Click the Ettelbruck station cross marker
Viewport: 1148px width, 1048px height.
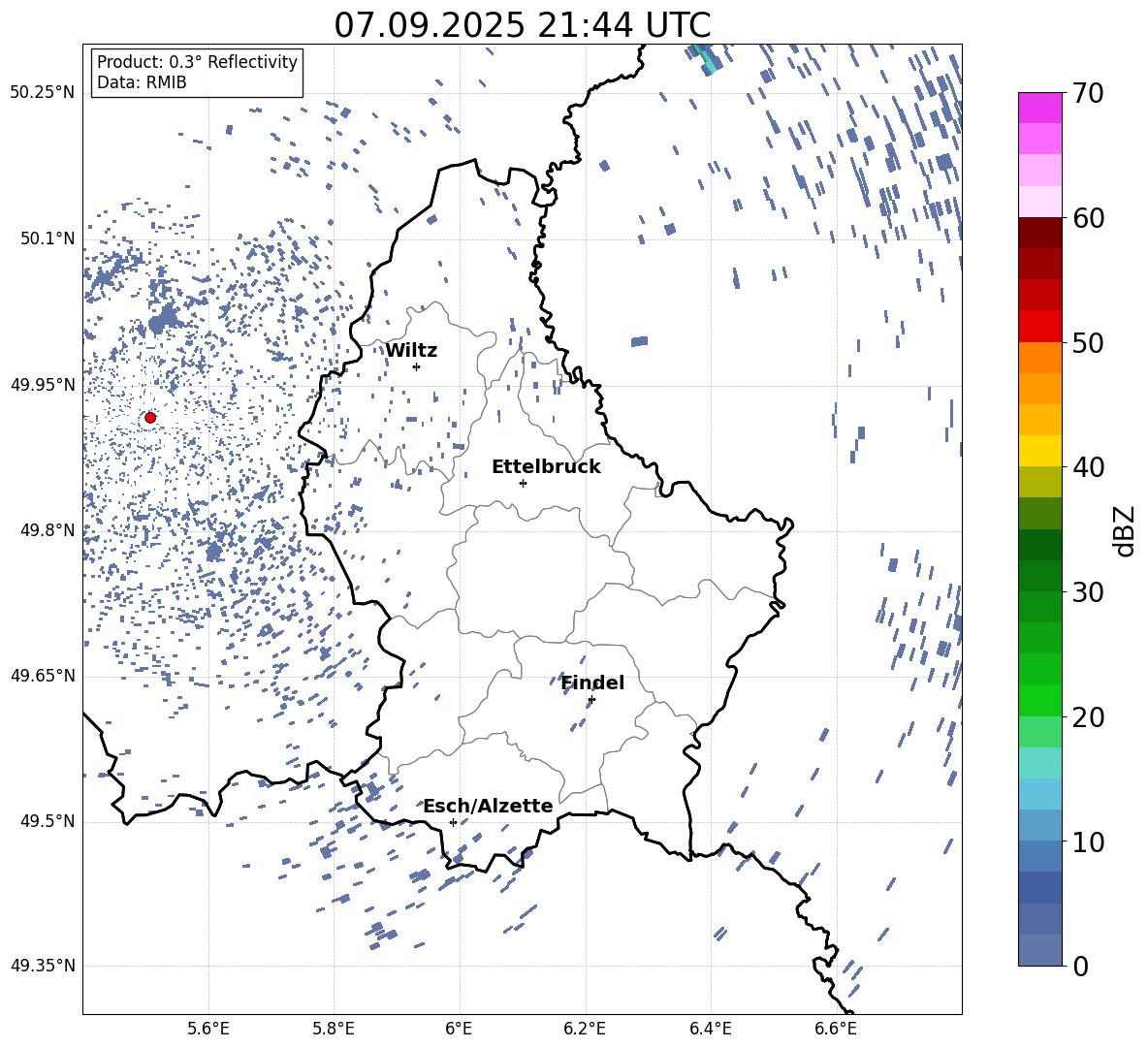523,483
